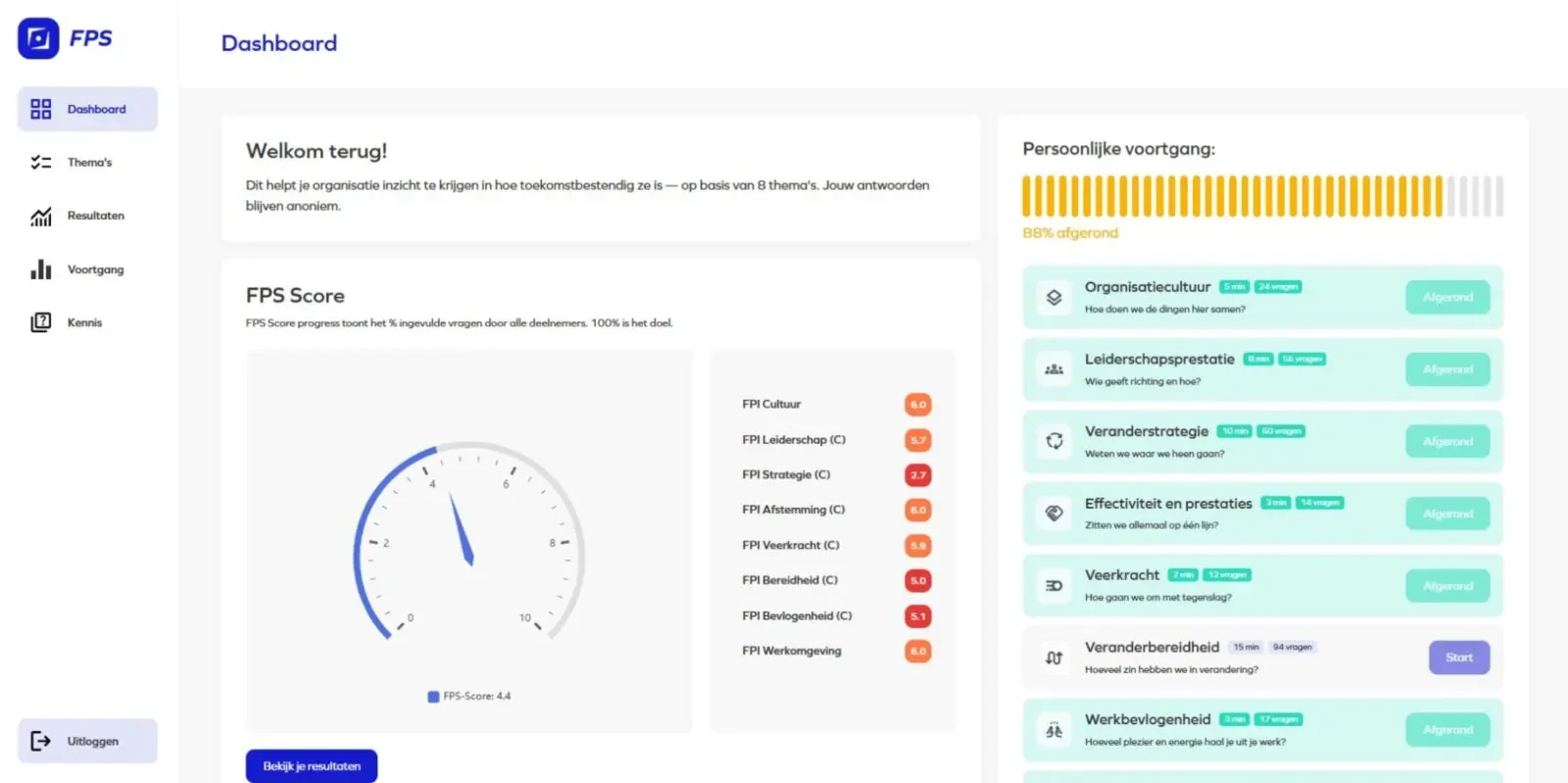Viewport: 1568px width, 783px height.
Task: Click the 88% afgerond text
Action: [x=1070, y=233]
